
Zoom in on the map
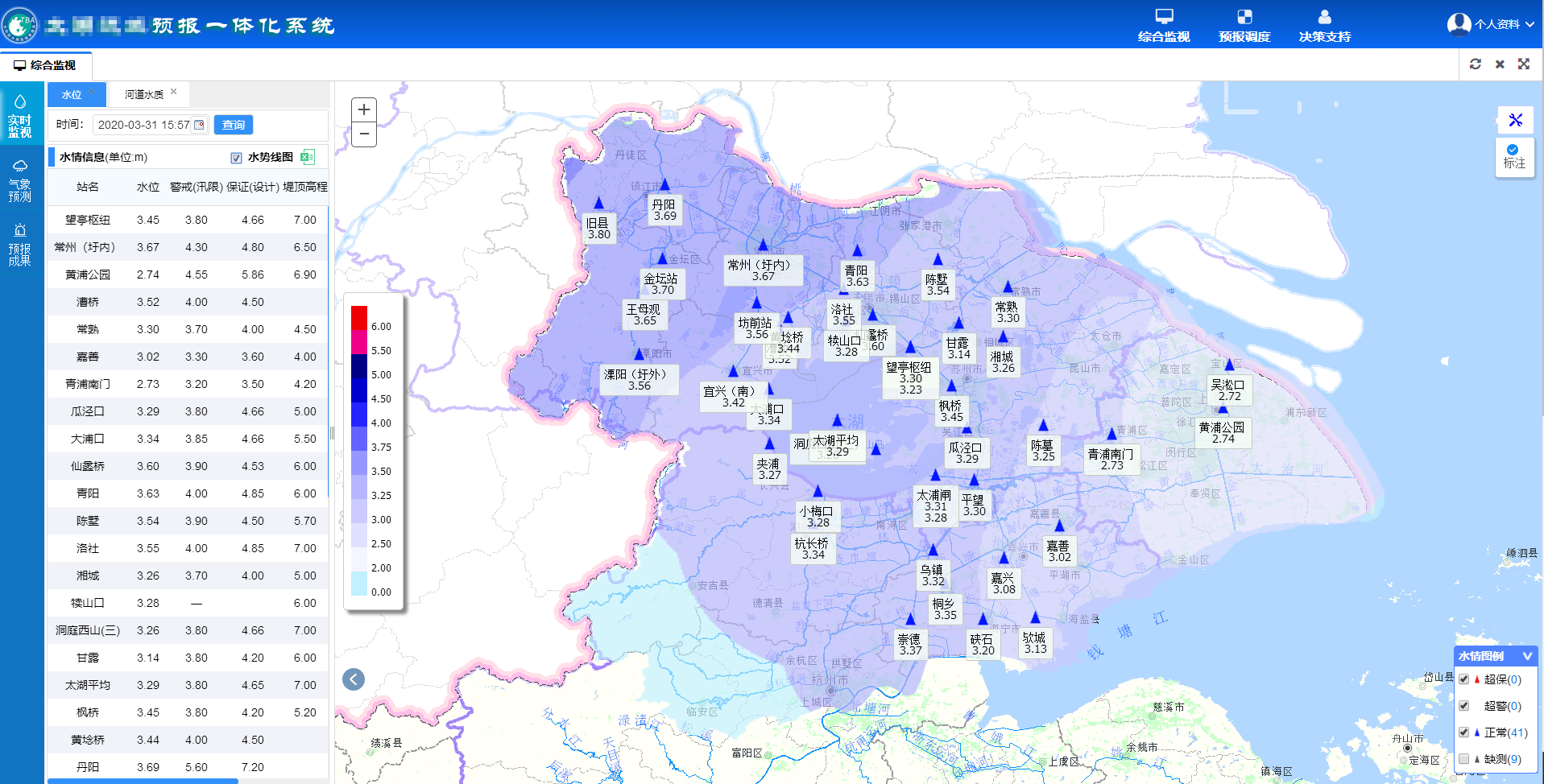tap(364, 109)
